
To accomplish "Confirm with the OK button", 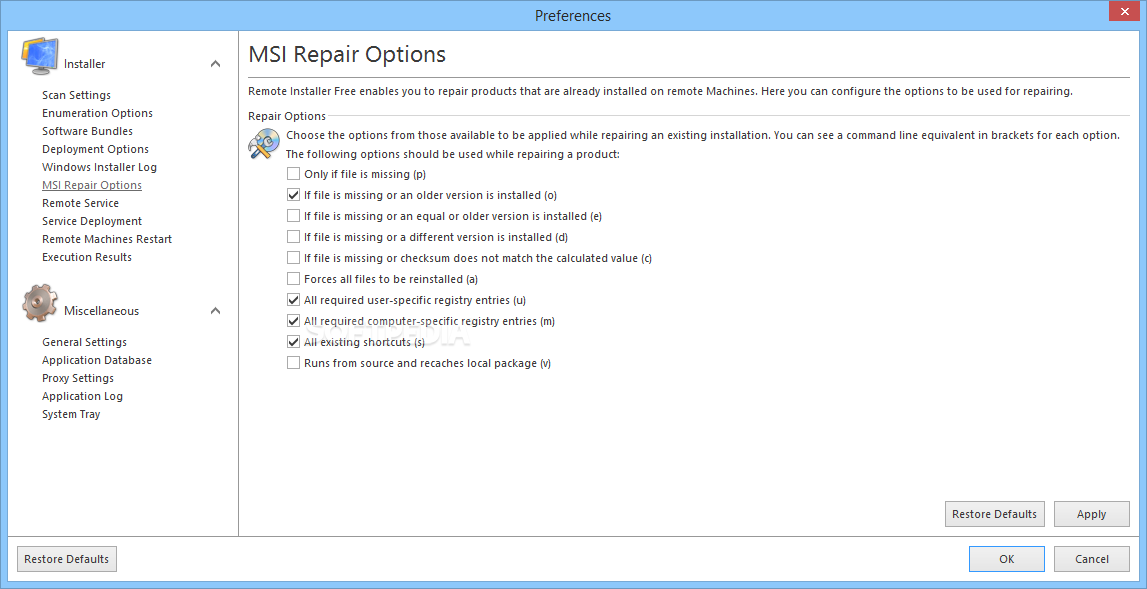I will 1007,559.
